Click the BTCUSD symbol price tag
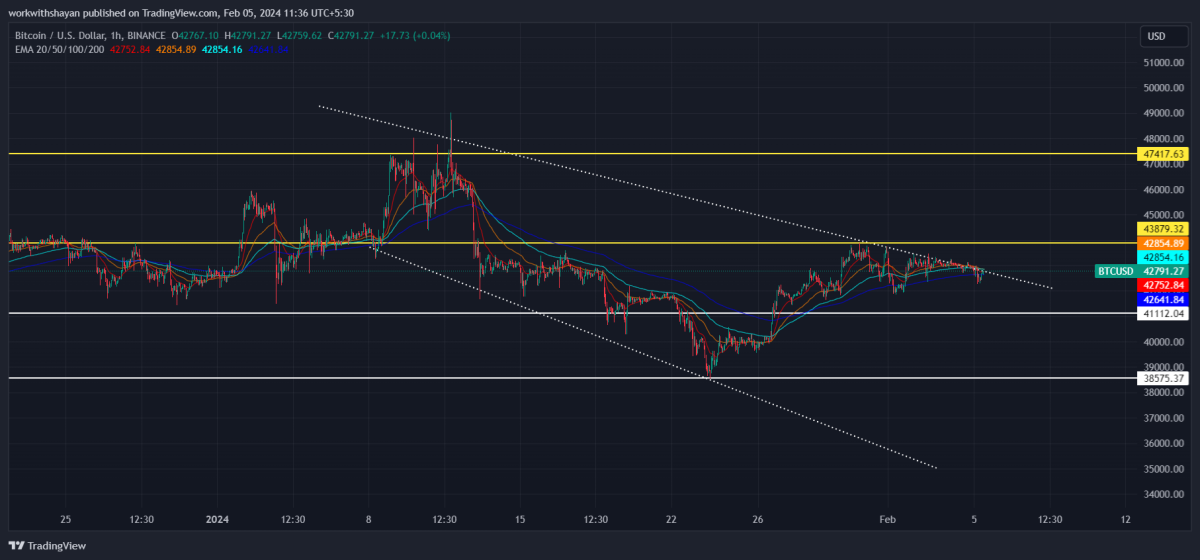Screen dimensions: 1200x560 1114,271
